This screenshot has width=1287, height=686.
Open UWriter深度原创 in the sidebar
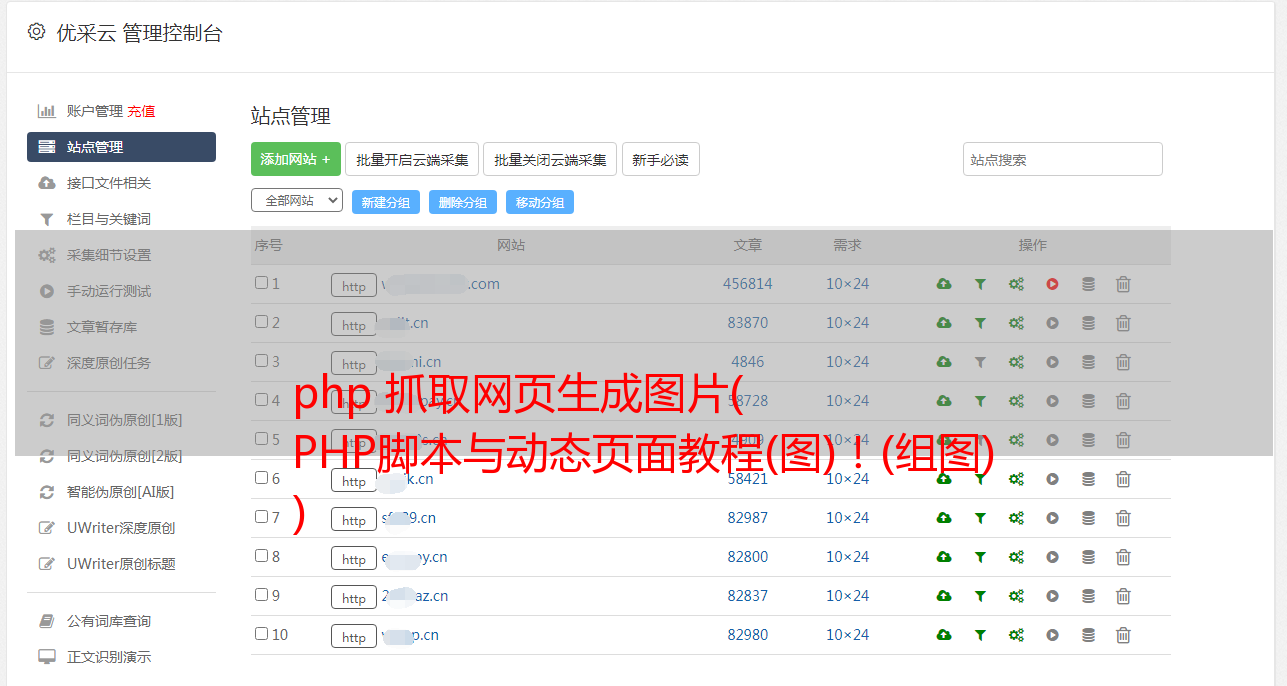point(121,528)
